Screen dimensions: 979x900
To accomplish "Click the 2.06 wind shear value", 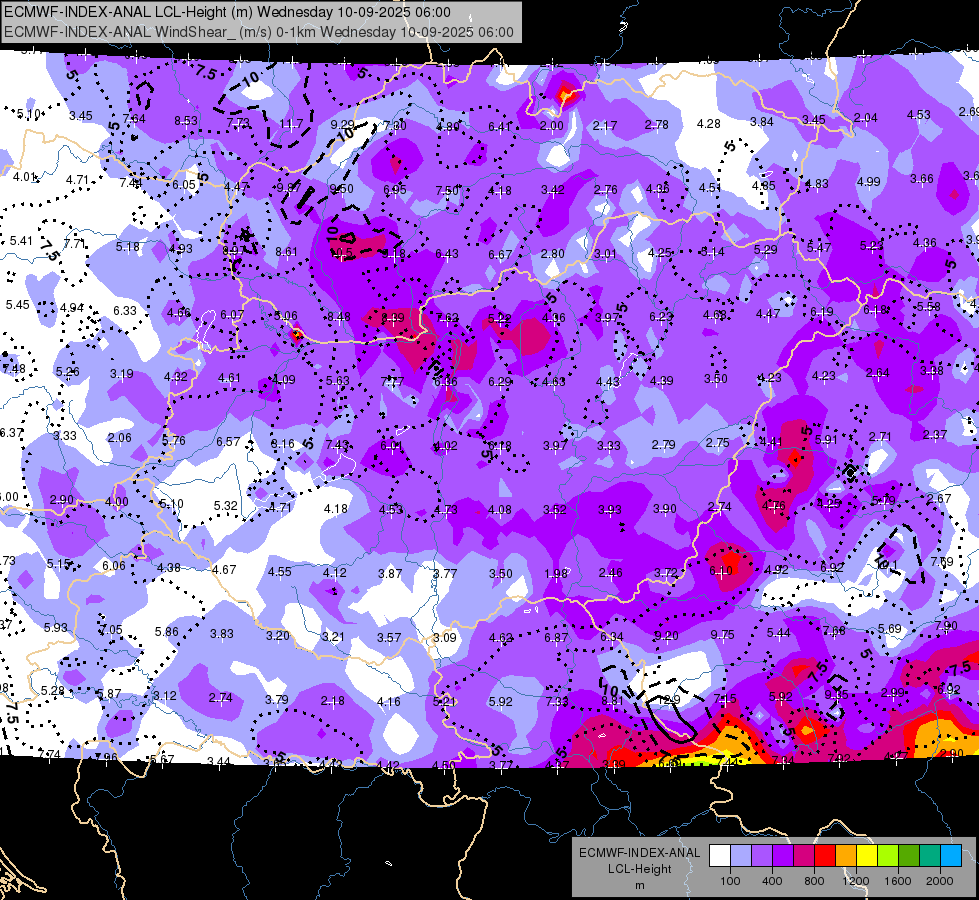I will point(119,437).
